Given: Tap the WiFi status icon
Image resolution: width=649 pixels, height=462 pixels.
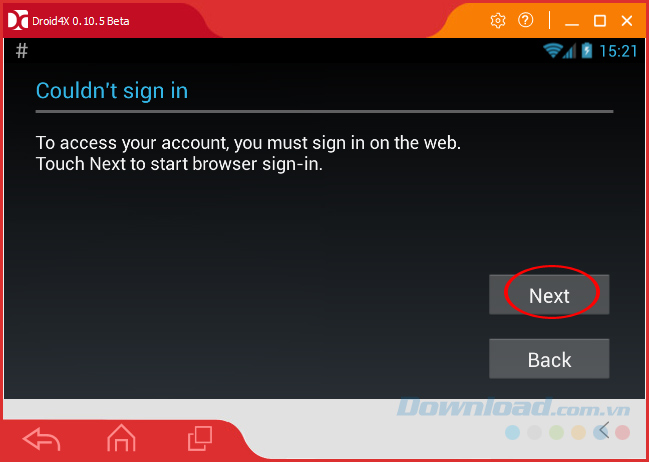Looking at the screenshot, I should point(553,51).
